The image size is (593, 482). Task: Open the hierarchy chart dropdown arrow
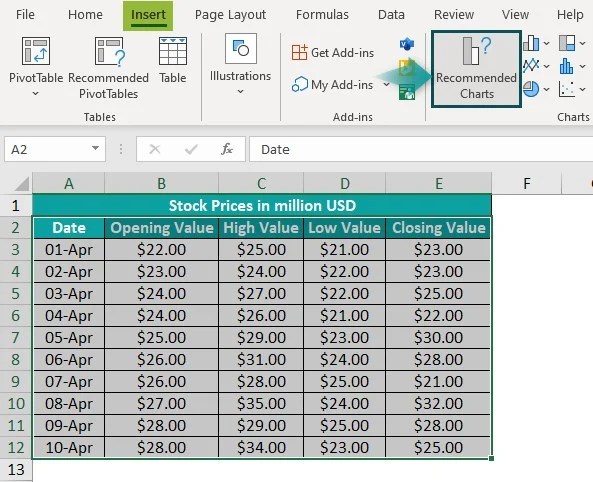[x=582, y=44]
